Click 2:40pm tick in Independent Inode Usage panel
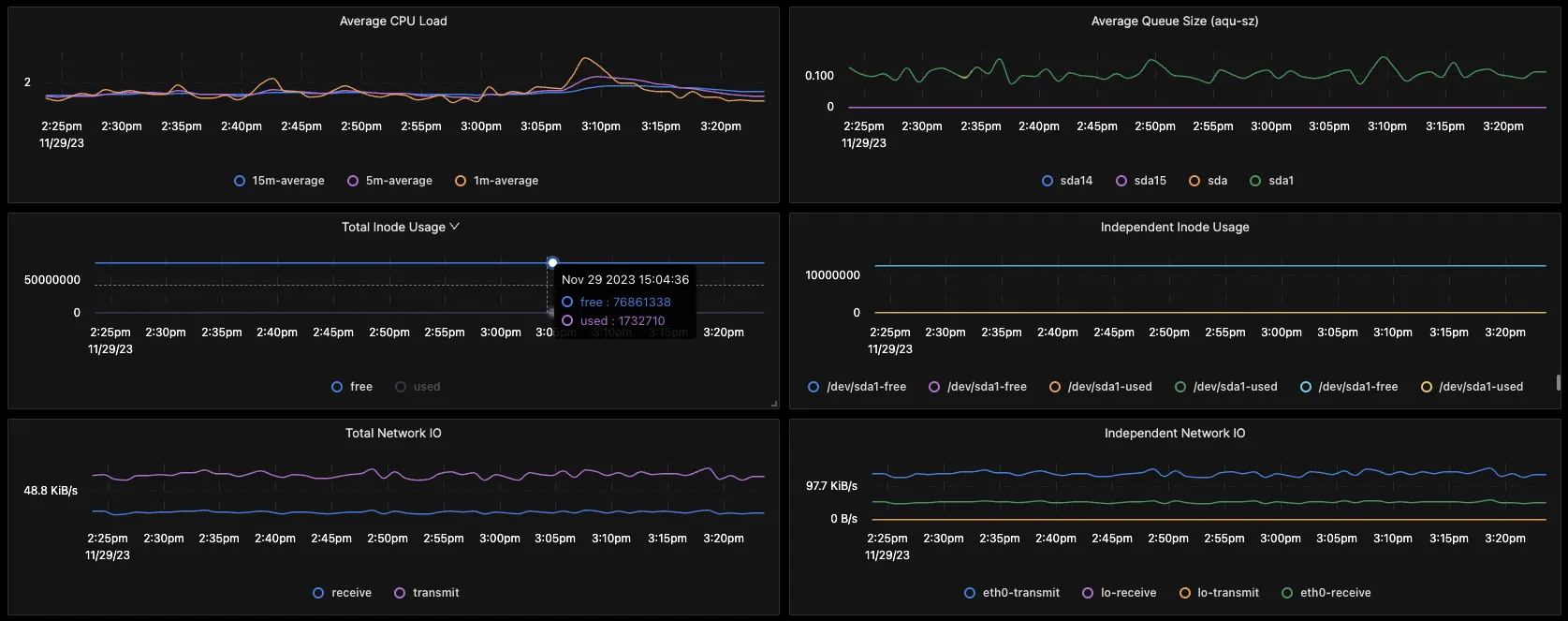The image size is (1568, 621). click(1057, 333)
